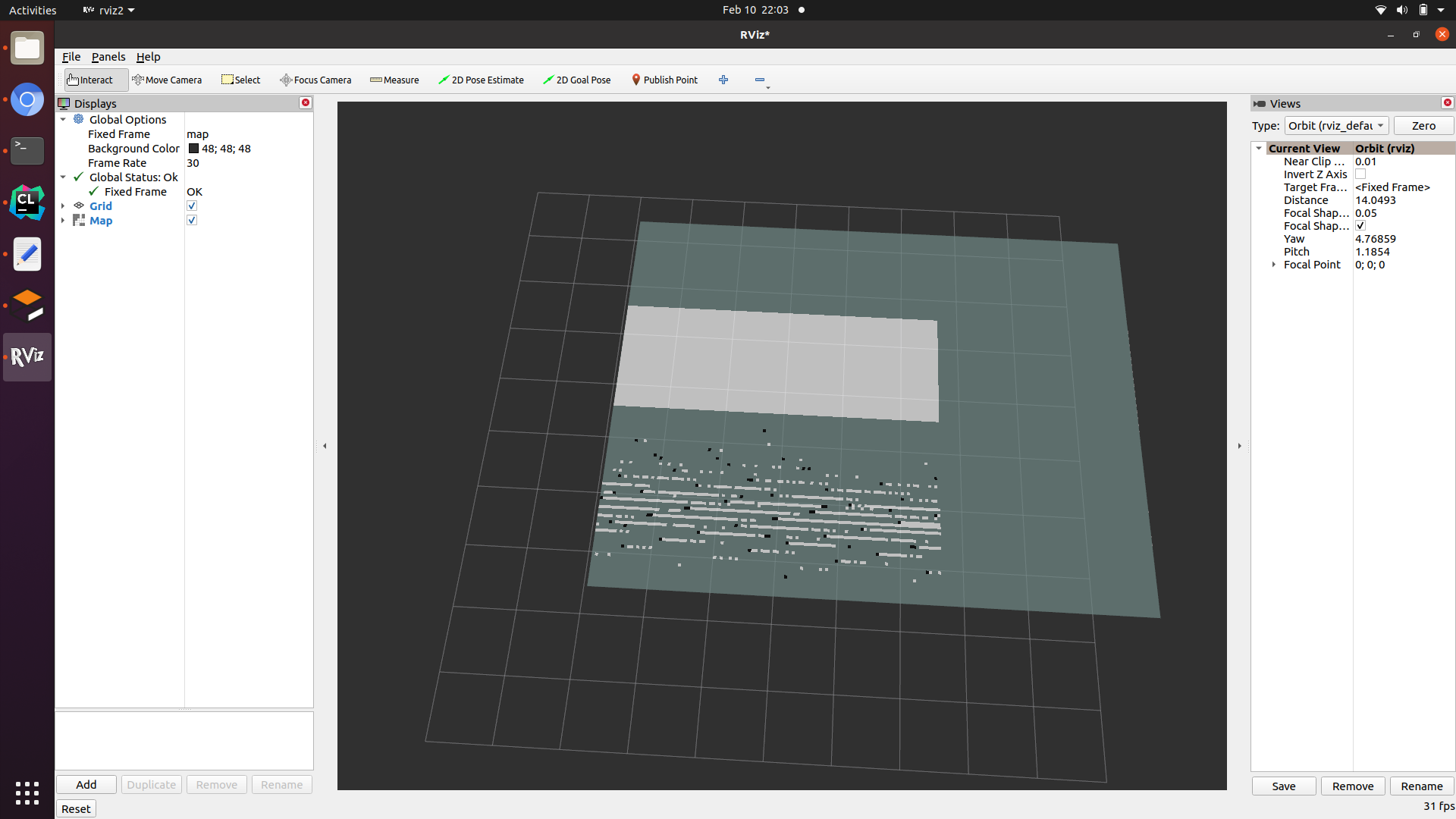Activate the Publish Point tool
The image size is (1456, 819).
coord(664,80)
